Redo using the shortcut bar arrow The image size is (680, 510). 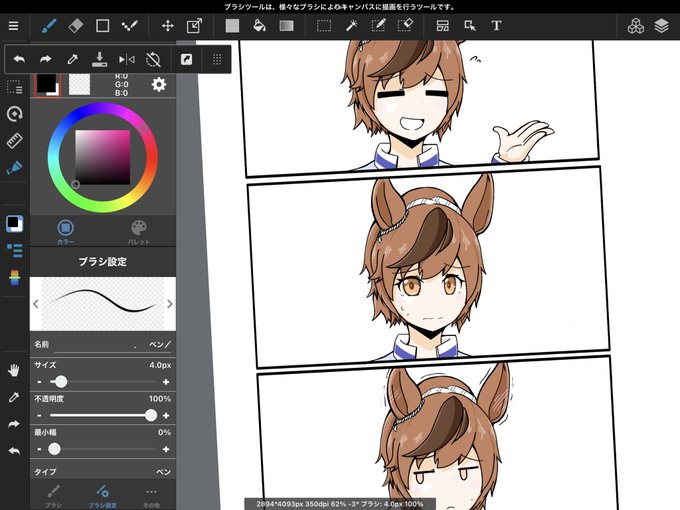point(46,59)
